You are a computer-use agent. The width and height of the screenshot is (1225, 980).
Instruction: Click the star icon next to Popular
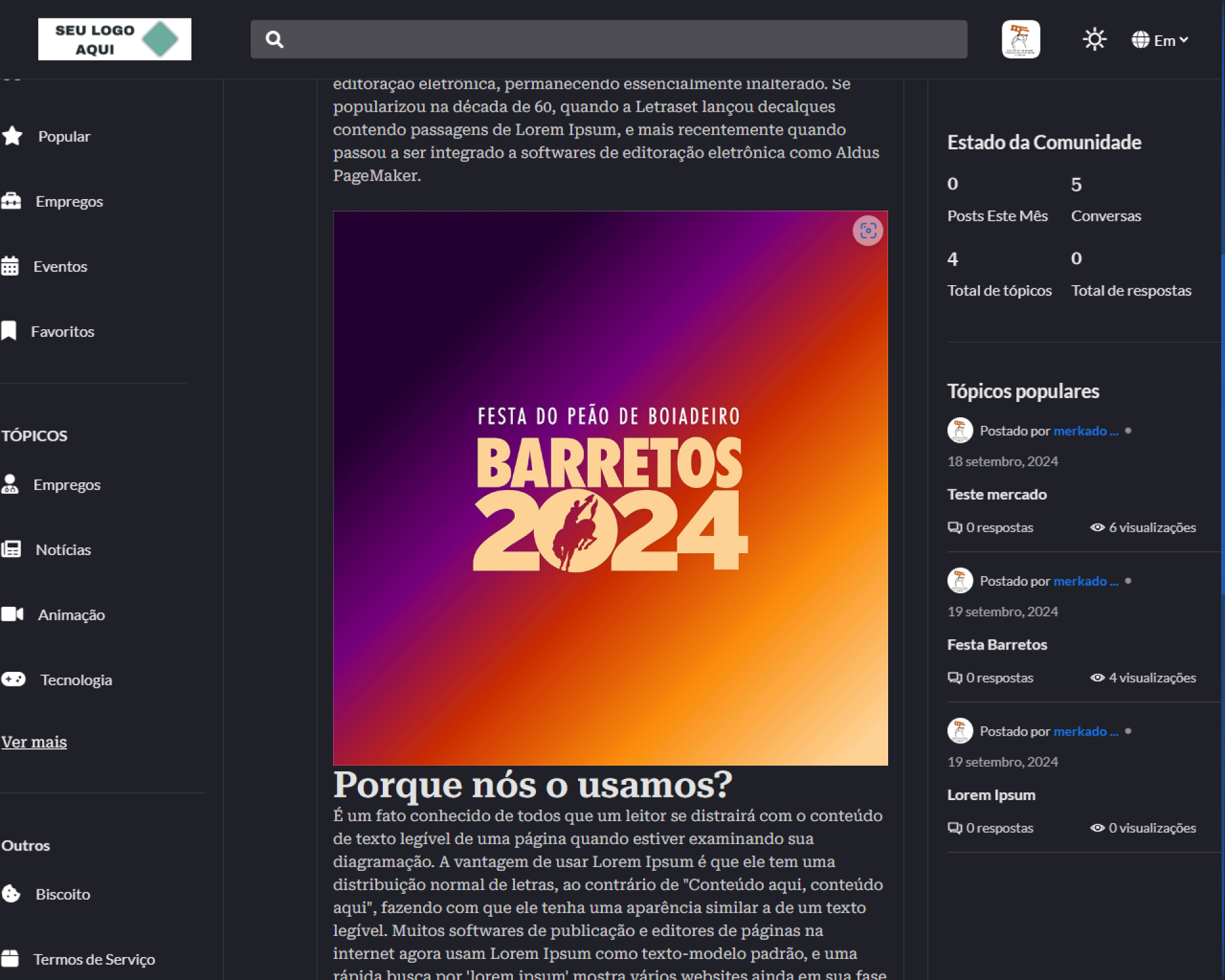pyautogui.click(x=12, y=136)
